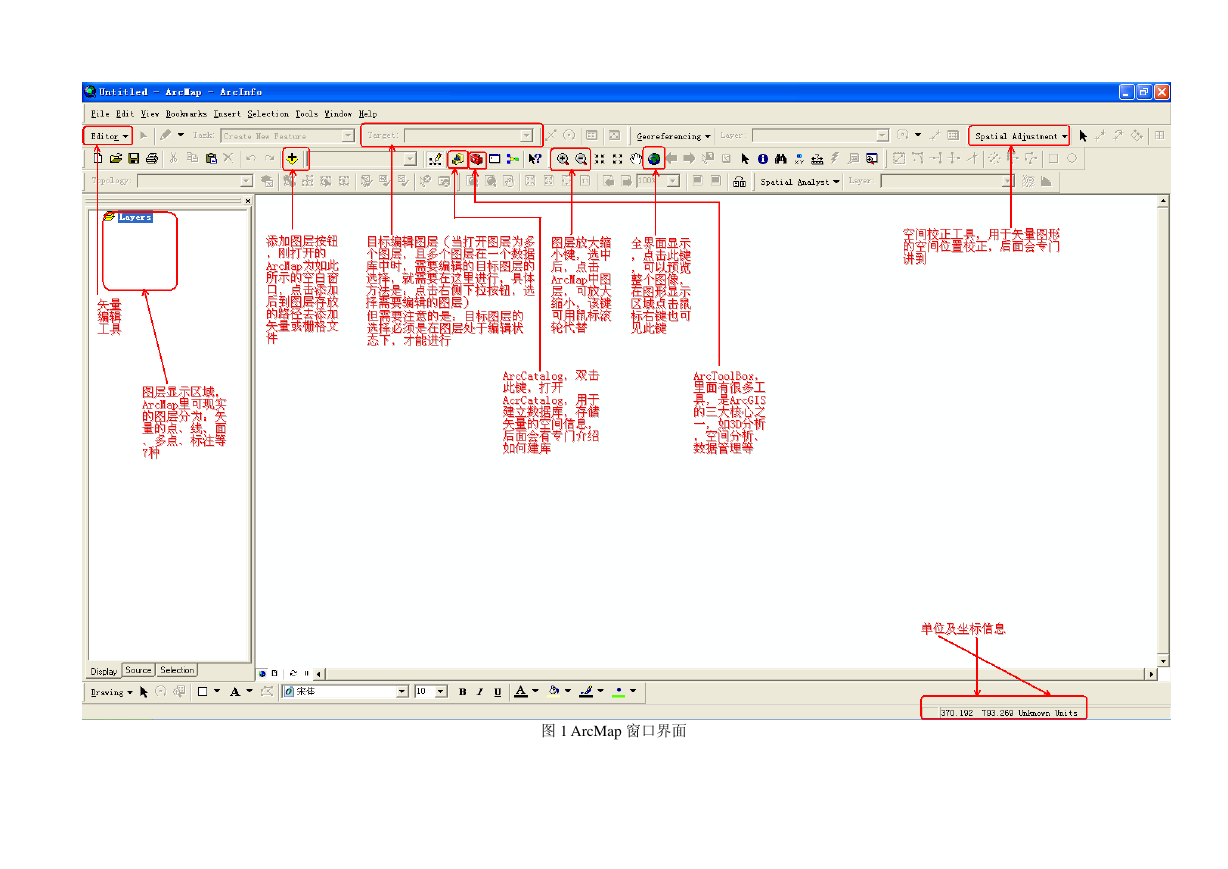Open the View menu

coord(150,114)
